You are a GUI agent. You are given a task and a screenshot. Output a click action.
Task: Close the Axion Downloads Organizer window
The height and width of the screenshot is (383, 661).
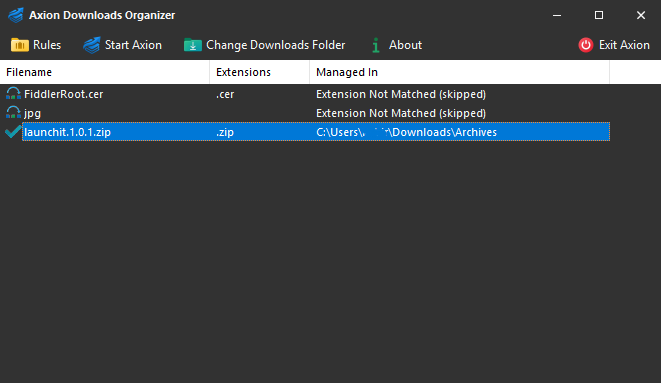click(x=641, y=15)
